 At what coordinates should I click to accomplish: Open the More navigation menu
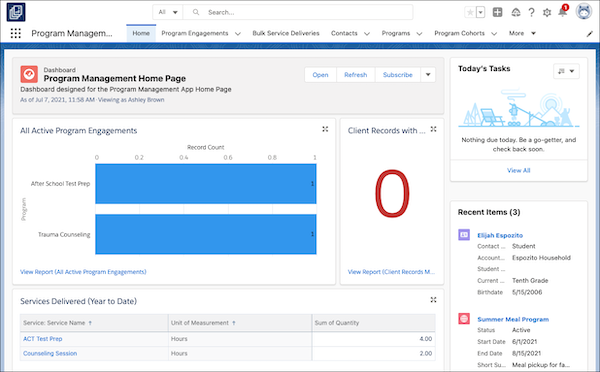pos(522,33)
